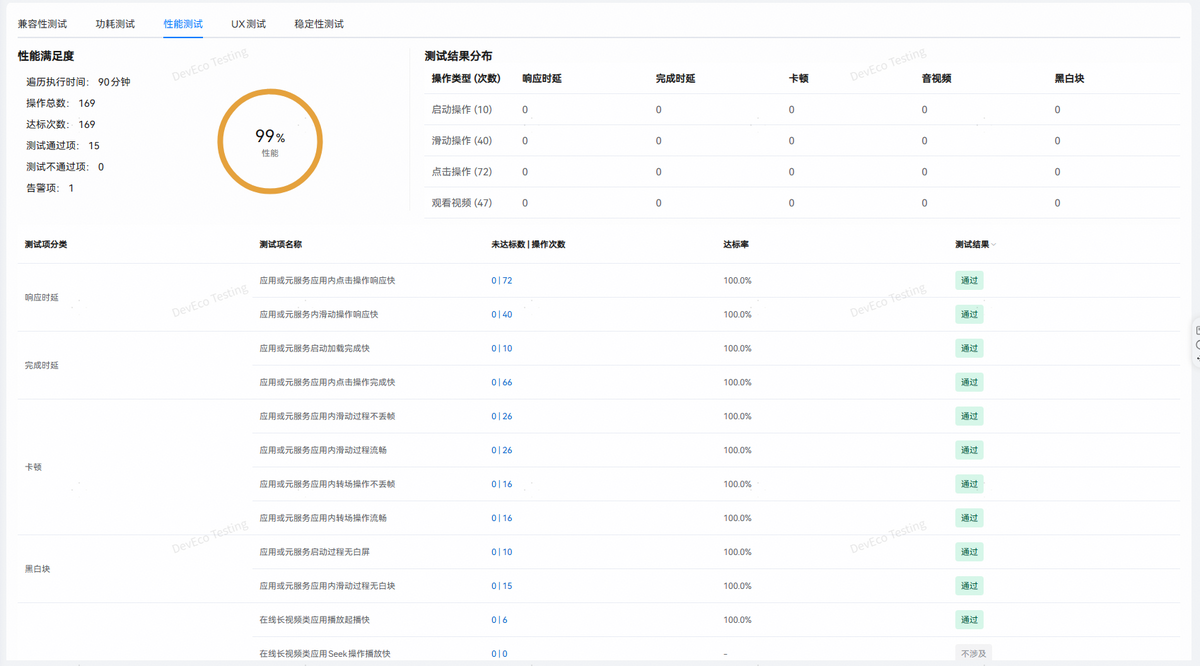Open the 0 | 40 swipe response count link
Image resolution: width=1200 pixels, height=666 pixels.
501,315
